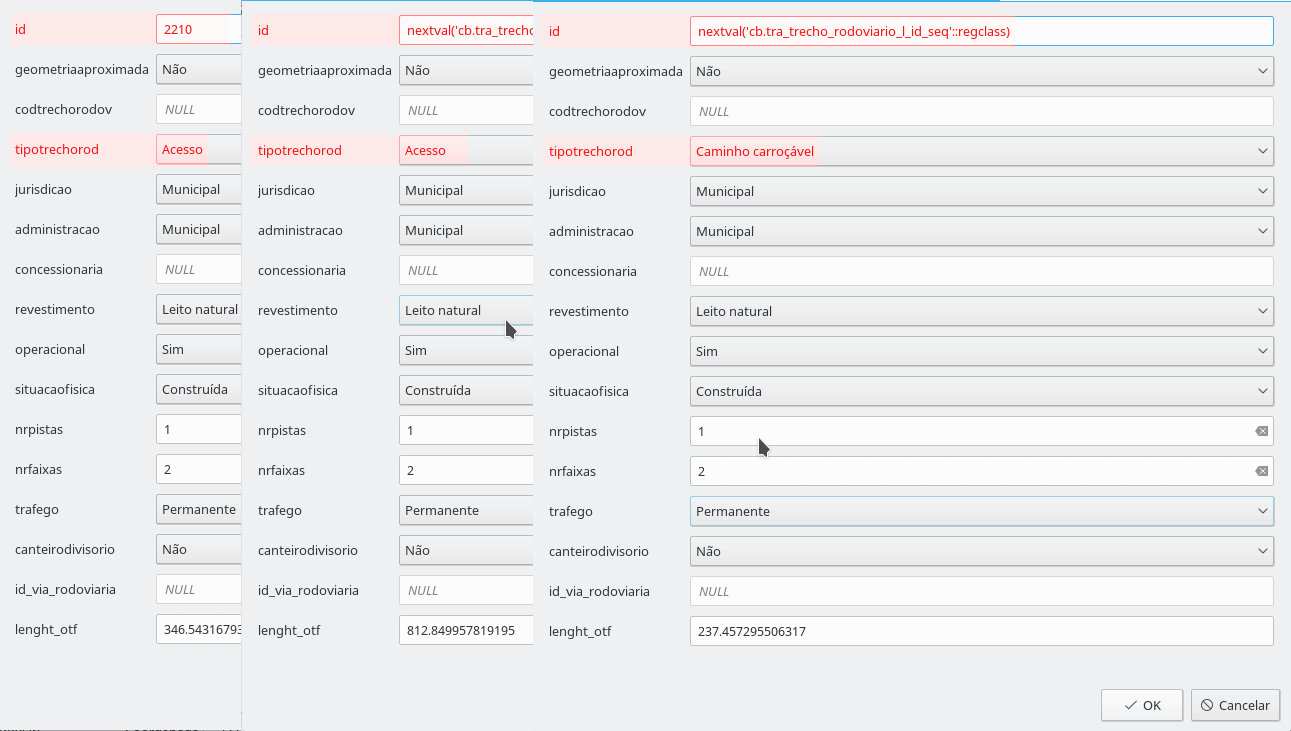1291x731 pixels.
Task: Expand focused revestimento dropdown in the 812.849957819195 form
Action: pyautogui.click(x=466, y=310)
